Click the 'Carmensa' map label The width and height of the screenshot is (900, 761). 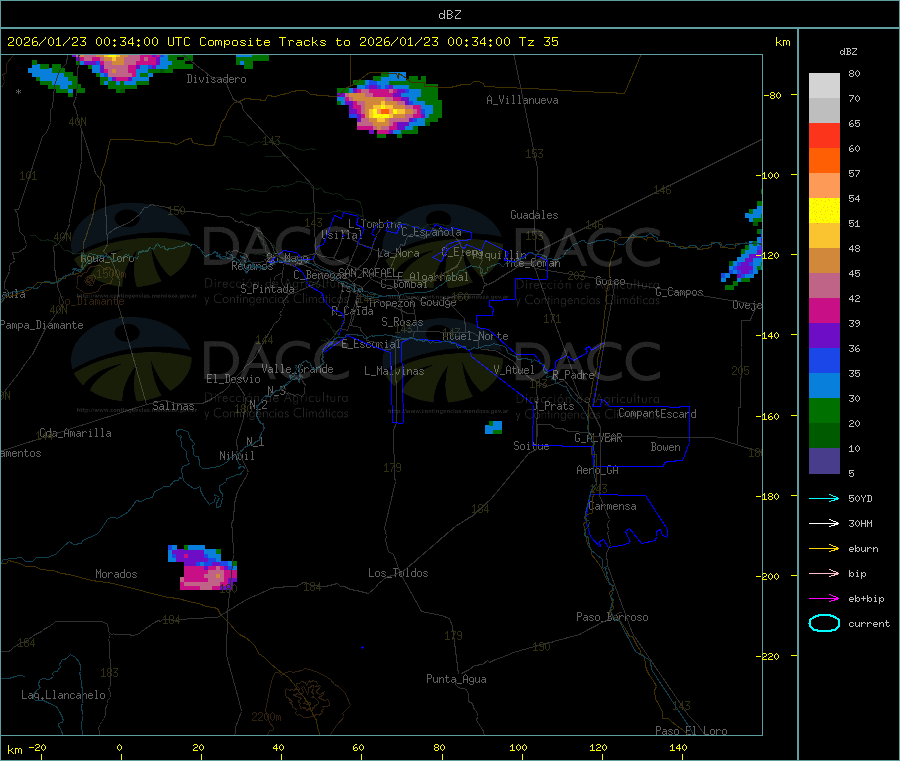(612, 506)
